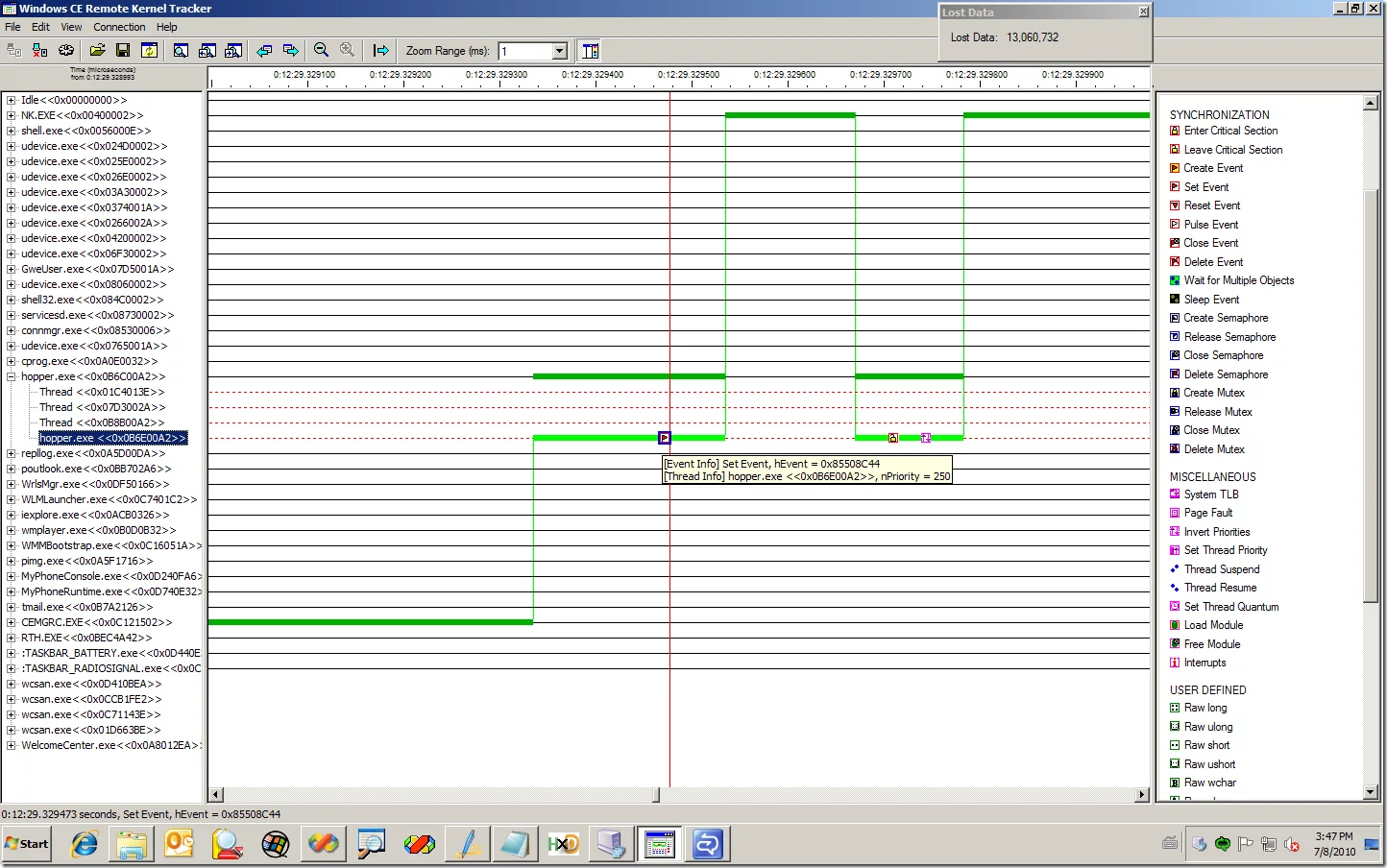Open Outlook from the taskbar
This screenshot has height=868, width=1387.
coord(180,844)
